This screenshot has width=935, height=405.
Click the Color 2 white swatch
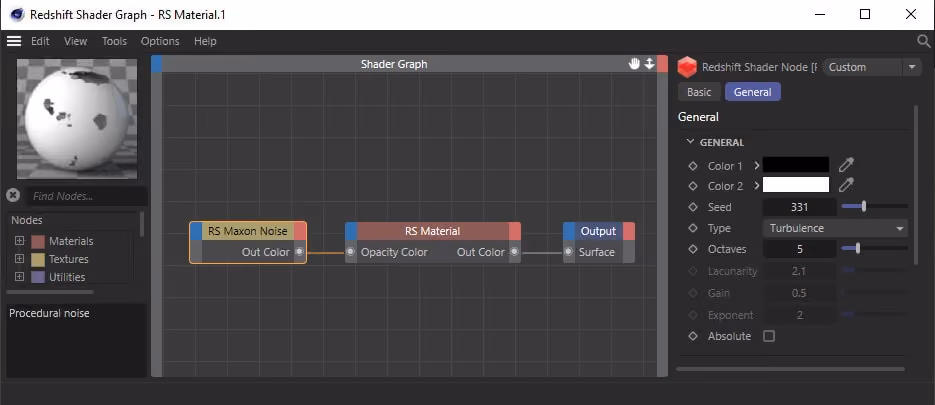(795, 186)
